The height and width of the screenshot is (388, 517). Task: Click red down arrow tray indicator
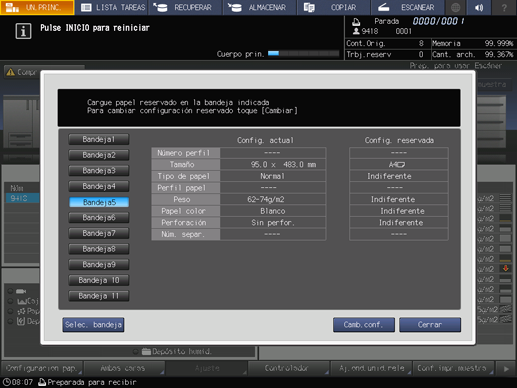505,269
